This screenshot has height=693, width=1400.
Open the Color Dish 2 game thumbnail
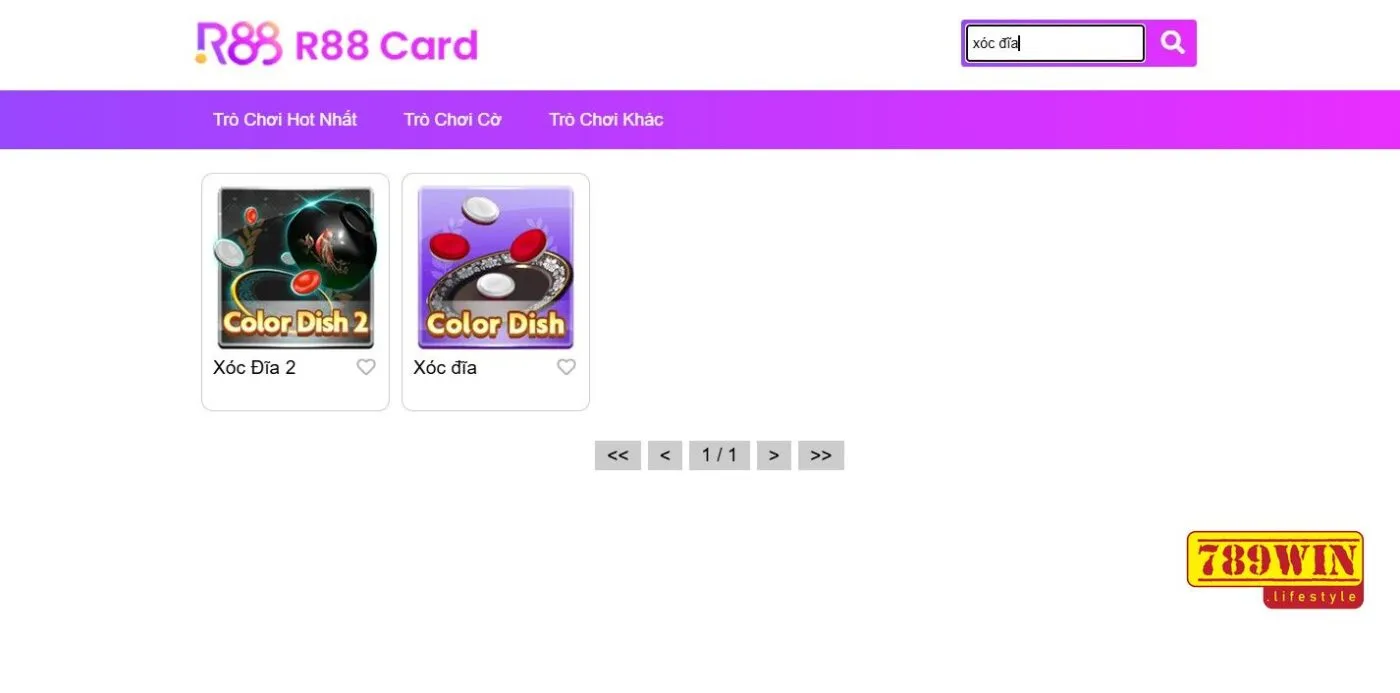point(295,267)
